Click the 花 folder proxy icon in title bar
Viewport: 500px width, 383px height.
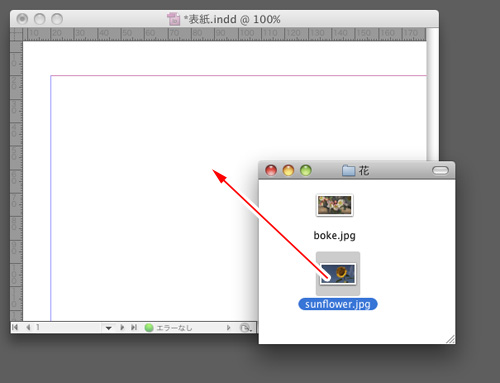coord(348,170)
